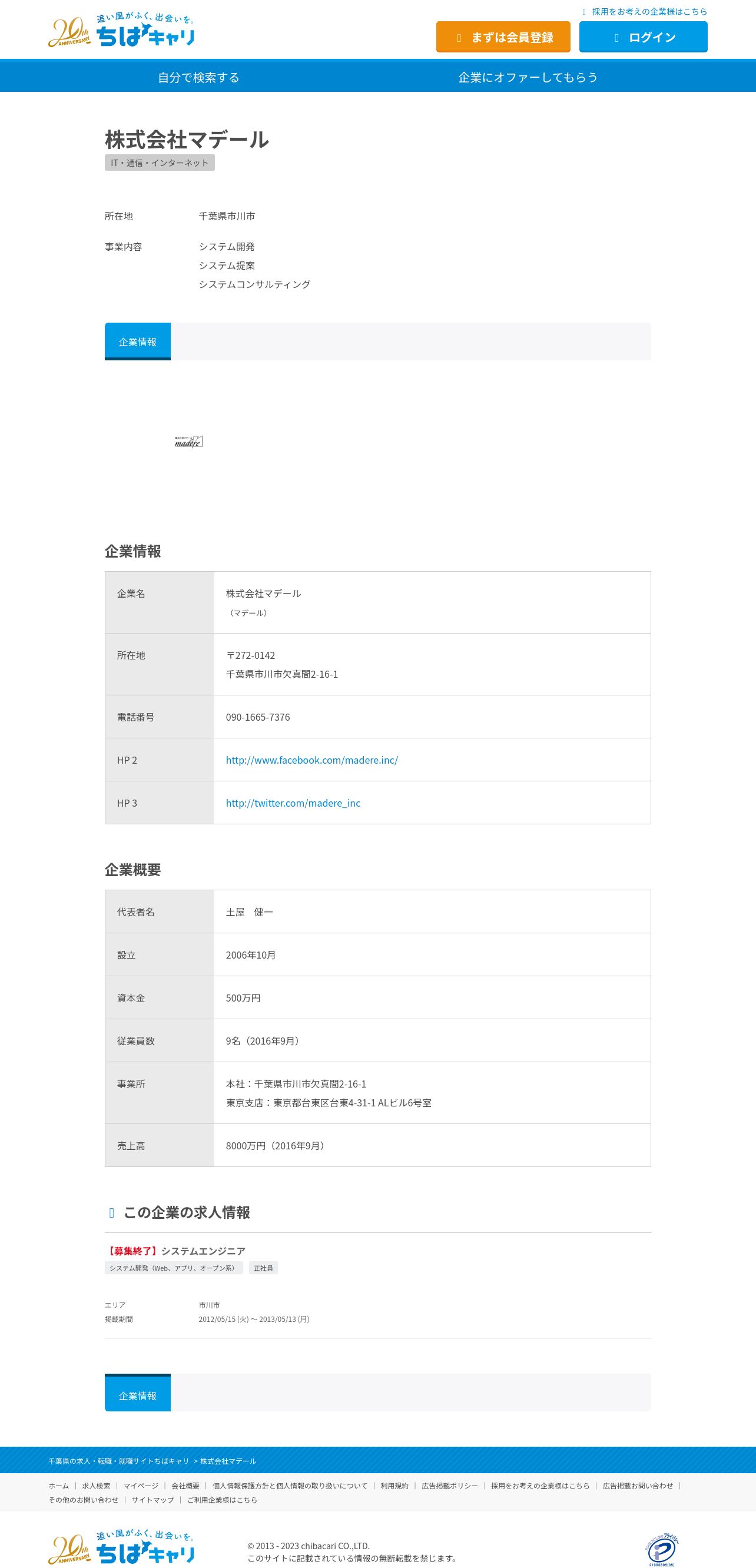This screenshot has width=756, height=1568.
Task: Click phone number 090-1665-7376
Action: (x=257, y=717)
